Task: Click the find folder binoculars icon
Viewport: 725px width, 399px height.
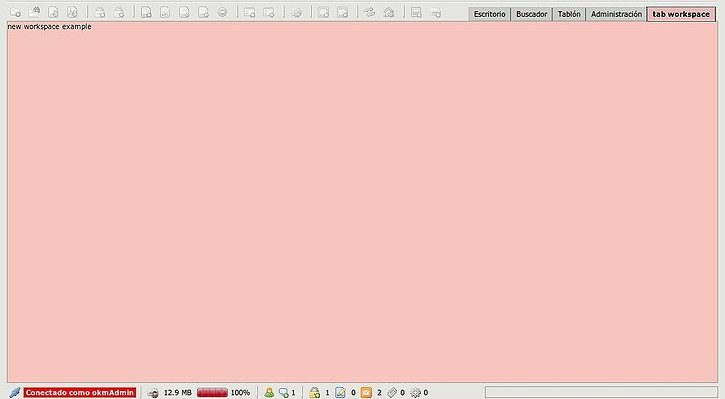Action: 34,12
